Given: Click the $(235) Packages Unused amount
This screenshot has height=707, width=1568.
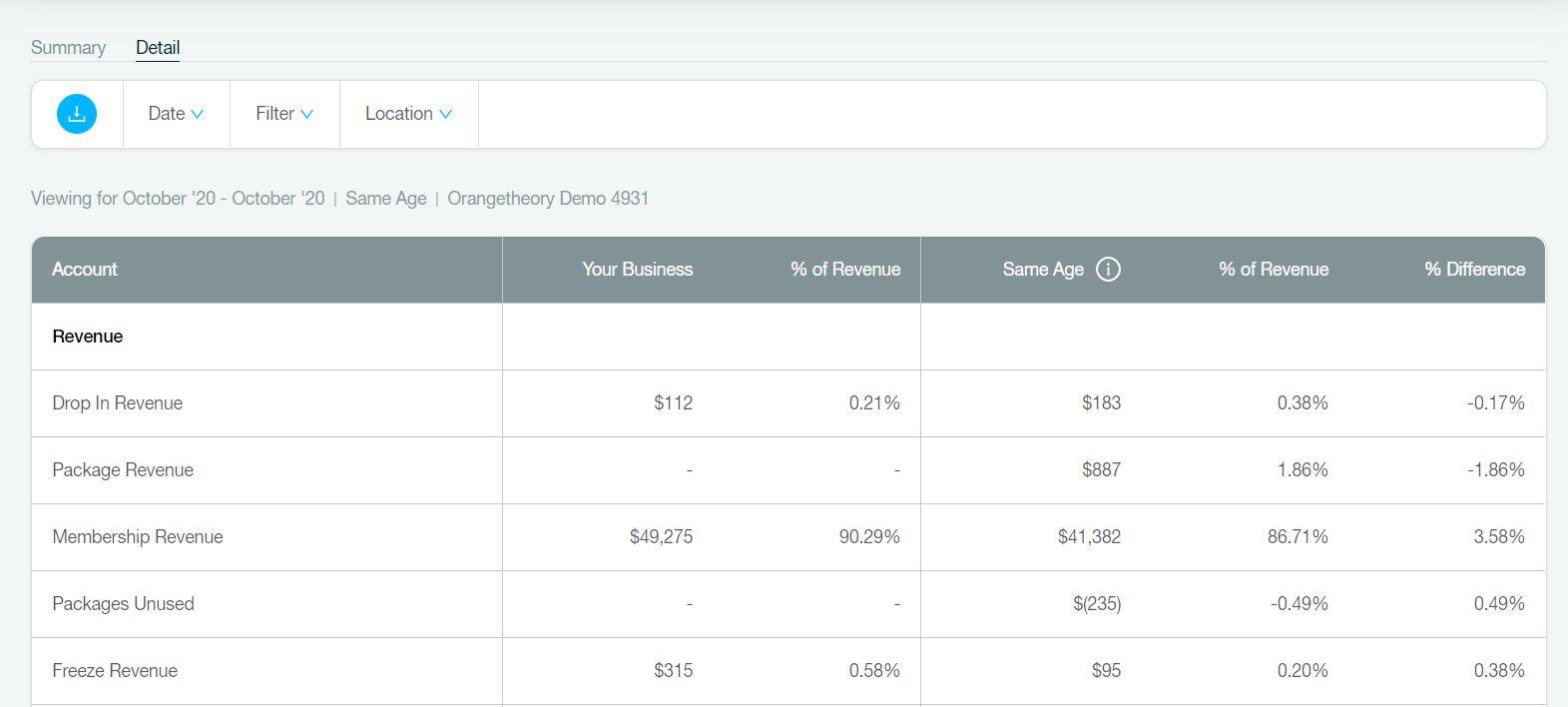Looking at the screenshot, I should 1097,604.
